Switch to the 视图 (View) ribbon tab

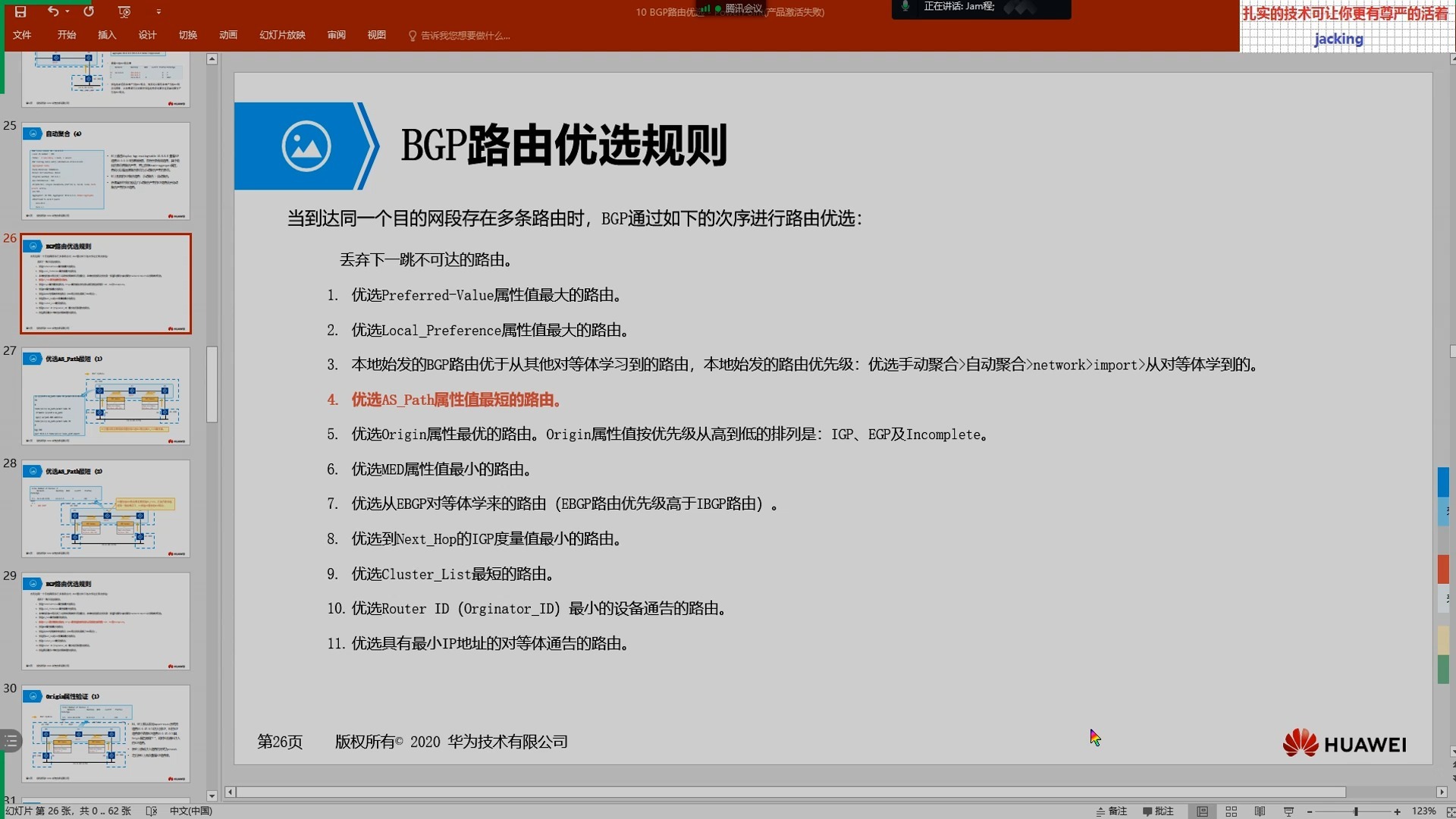[376, 35]
